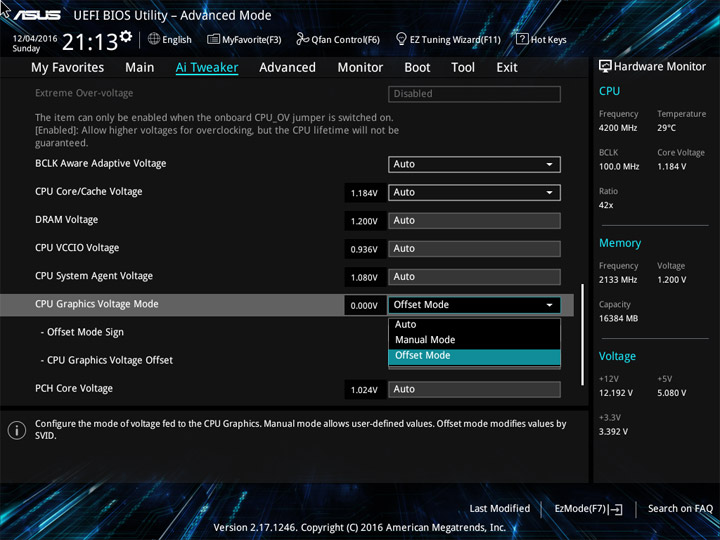Click the 1.024V PCH voltage value

tap(365, 390)
